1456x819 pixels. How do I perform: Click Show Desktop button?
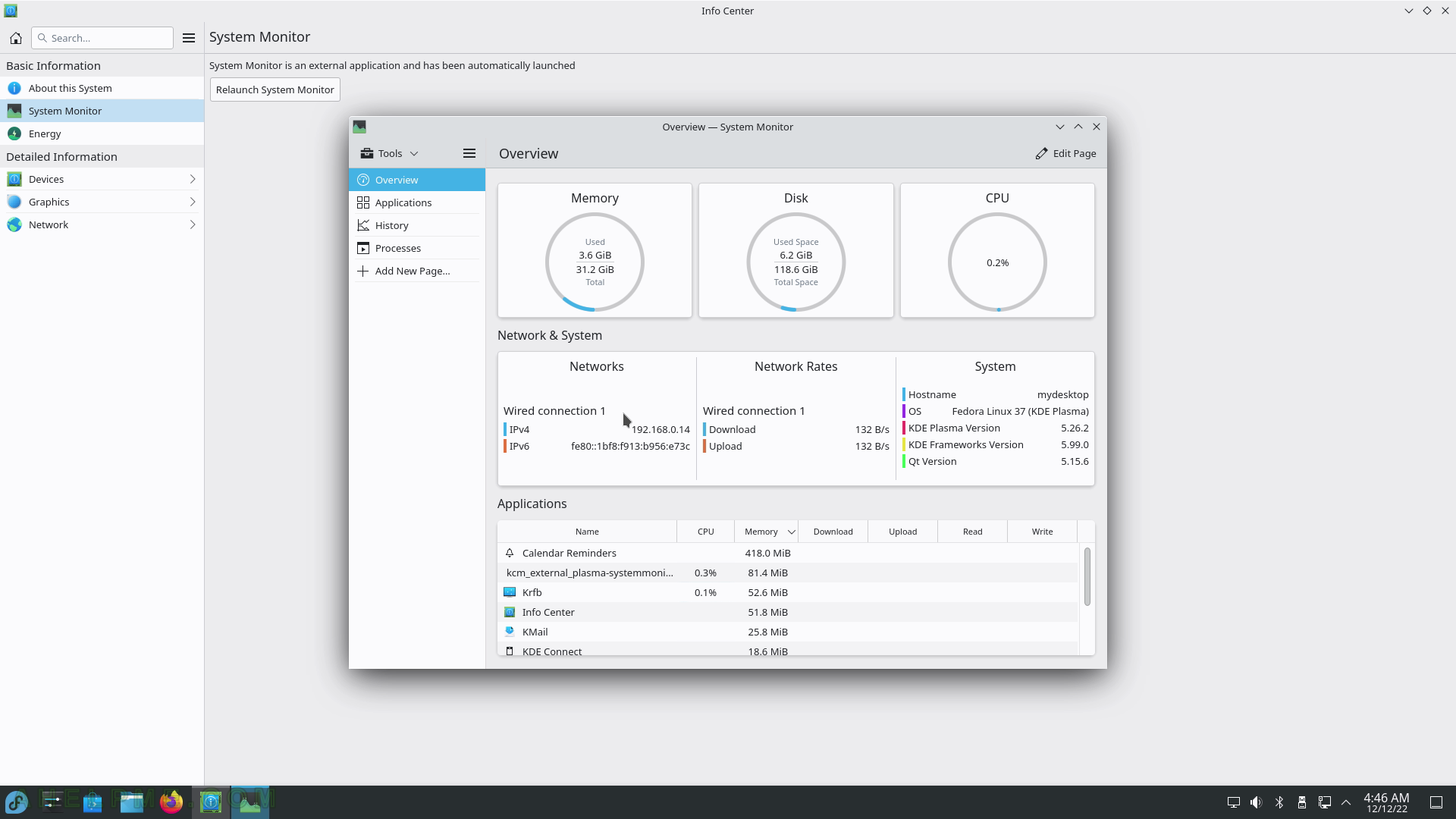[x=1436, y=802]
